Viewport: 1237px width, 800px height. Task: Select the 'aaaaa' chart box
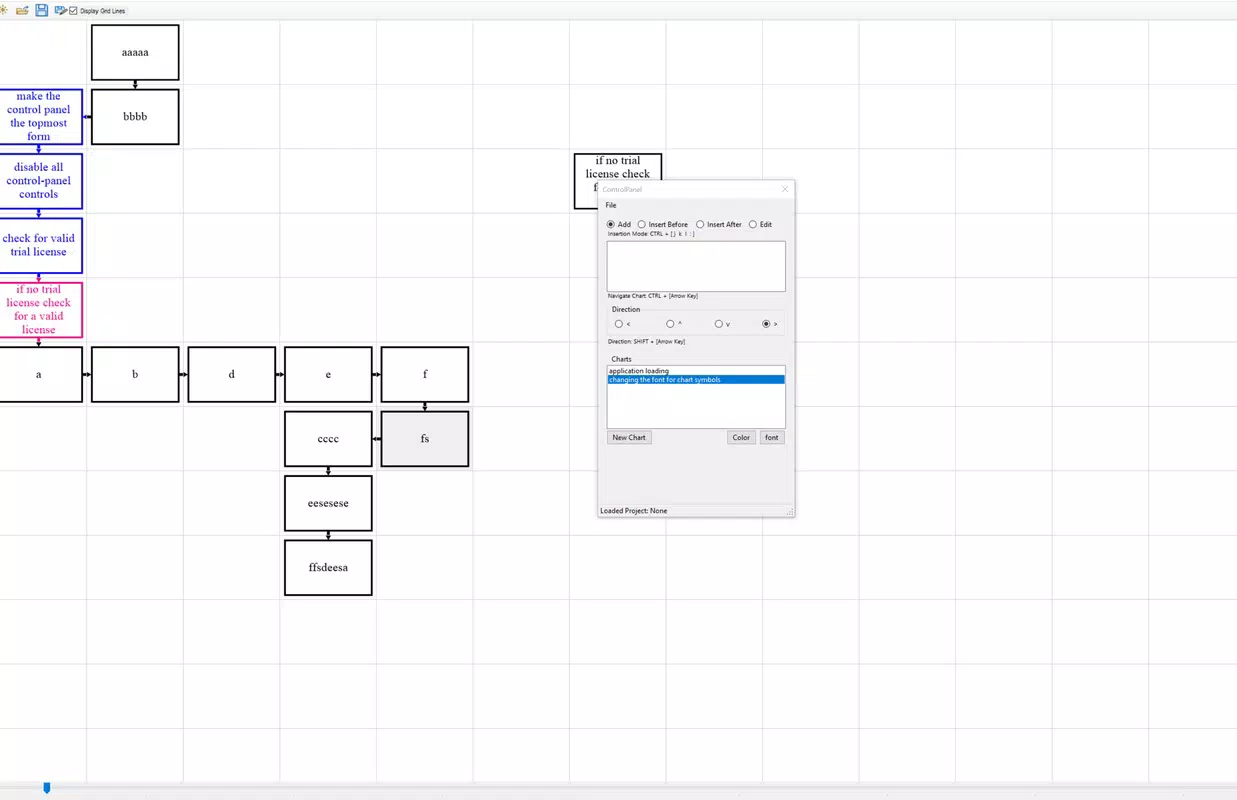coord(135,52)
